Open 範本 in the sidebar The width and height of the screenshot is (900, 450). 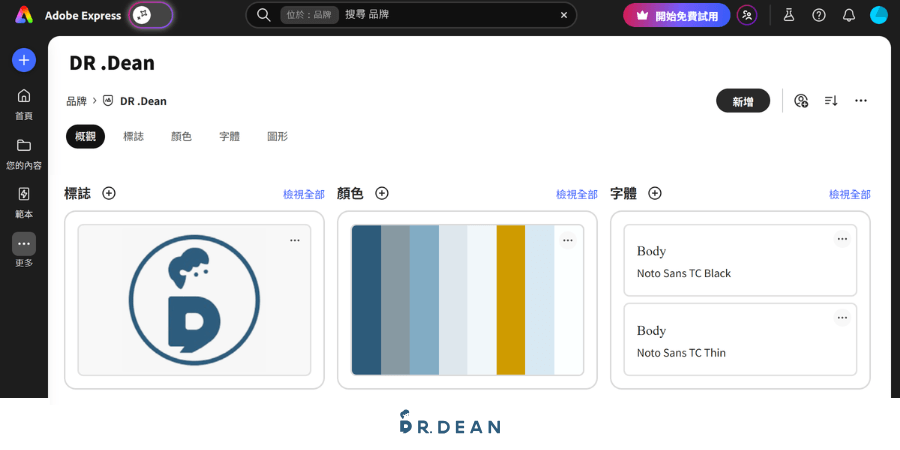[x=24, y=203]
